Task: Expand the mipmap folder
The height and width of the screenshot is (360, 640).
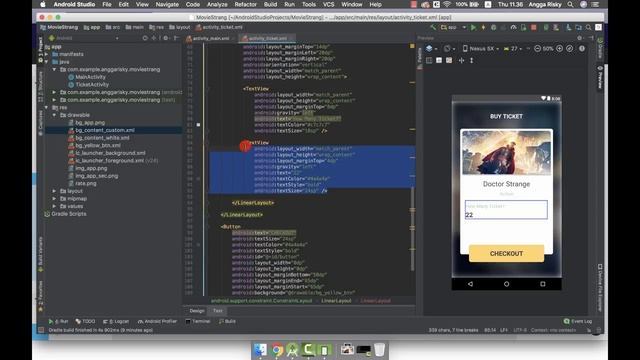Action: click(54, 199)
